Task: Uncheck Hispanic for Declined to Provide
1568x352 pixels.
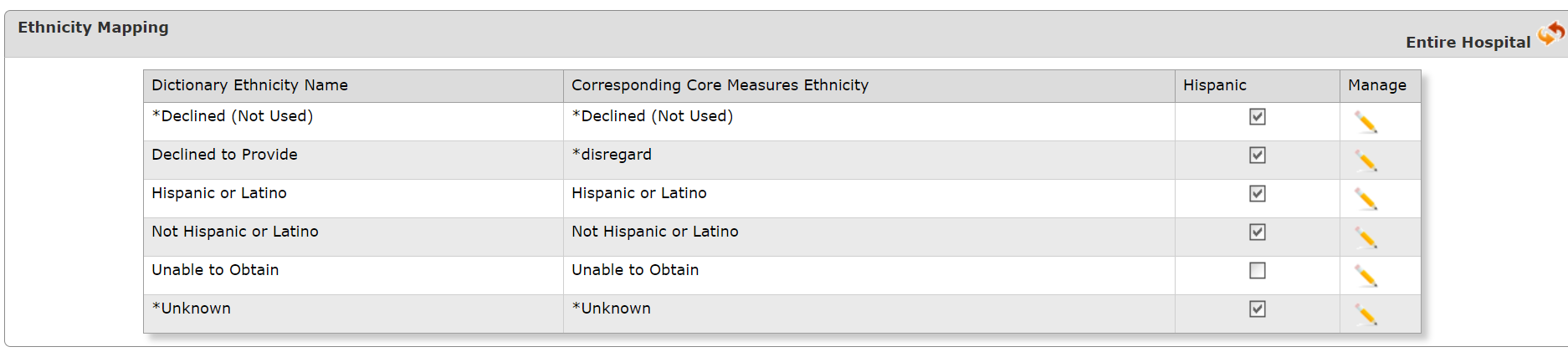Action: (1257, 156)
